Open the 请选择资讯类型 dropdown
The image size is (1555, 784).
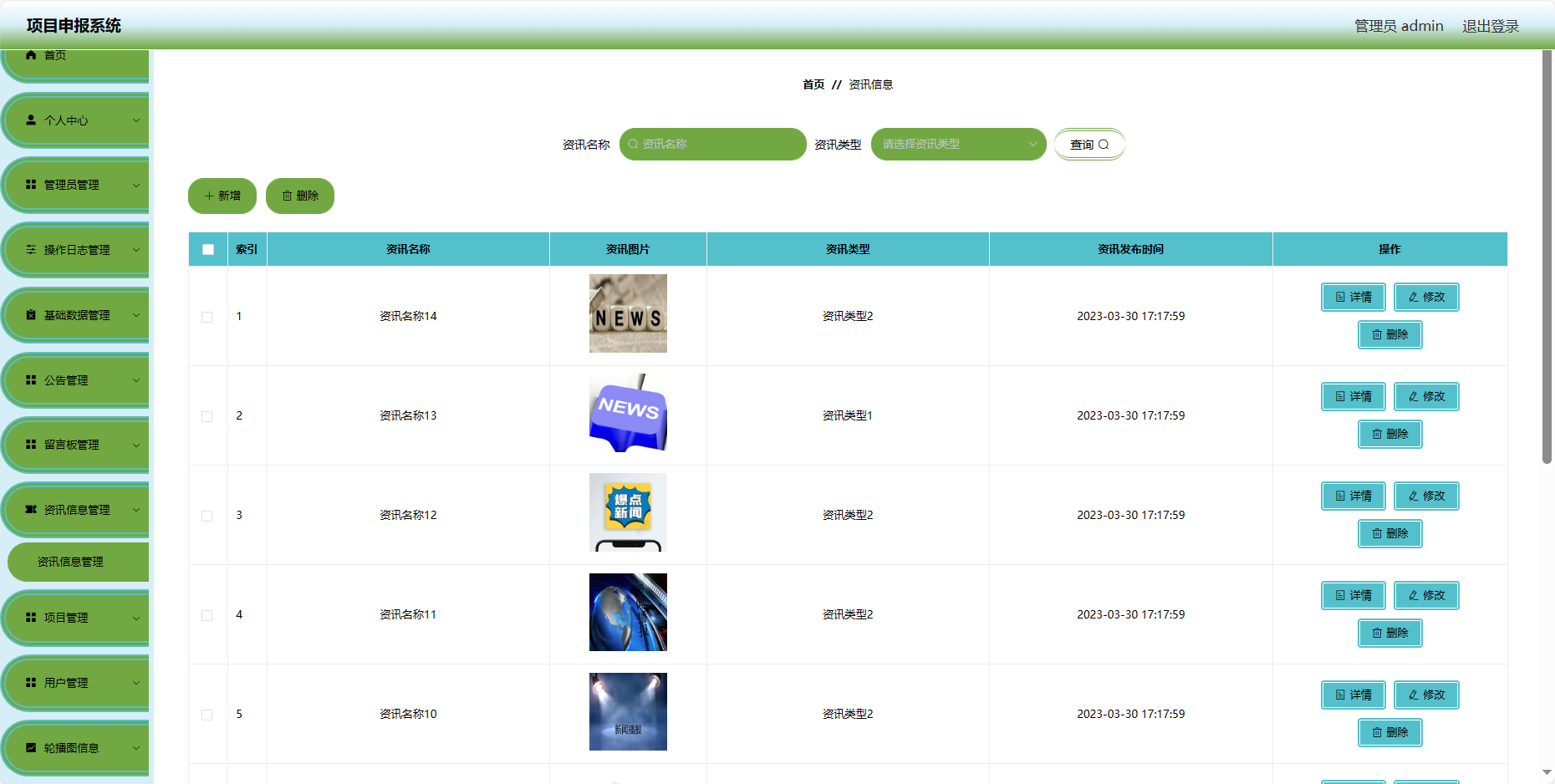click(959, 144)
